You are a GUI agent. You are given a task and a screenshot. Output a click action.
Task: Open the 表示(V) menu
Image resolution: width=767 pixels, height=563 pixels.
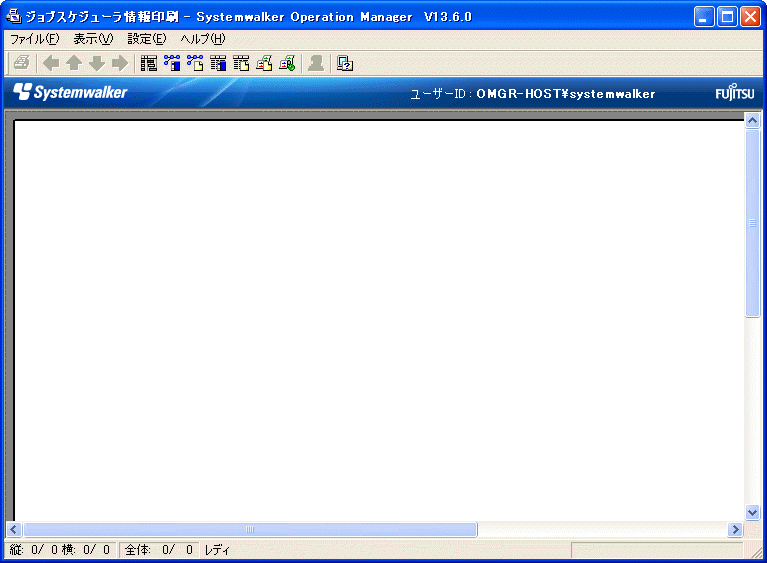[93, 39]
